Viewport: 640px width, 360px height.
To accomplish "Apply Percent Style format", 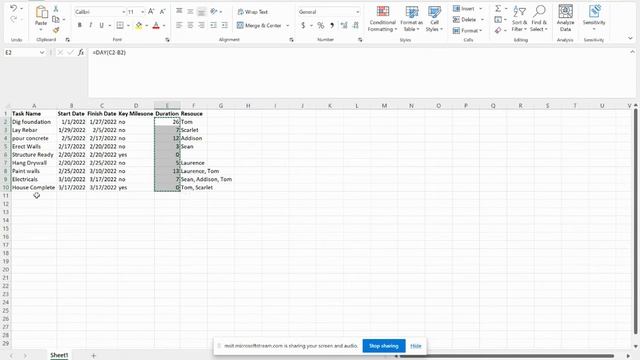I will point(321,25).
